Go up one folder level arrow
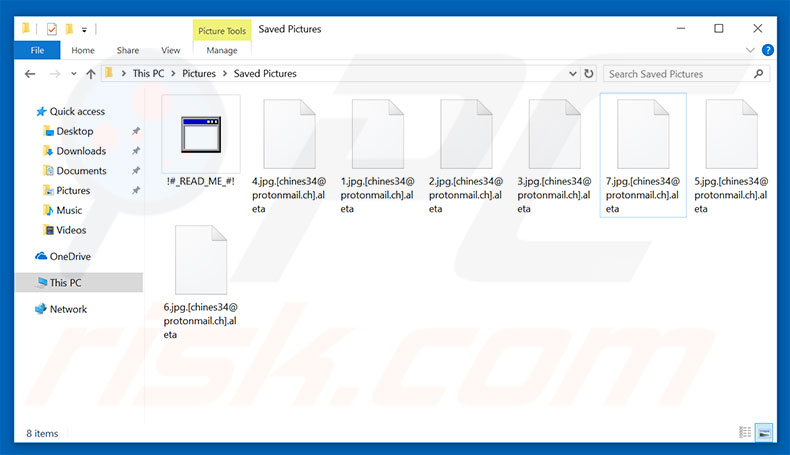 coord(91,74)
